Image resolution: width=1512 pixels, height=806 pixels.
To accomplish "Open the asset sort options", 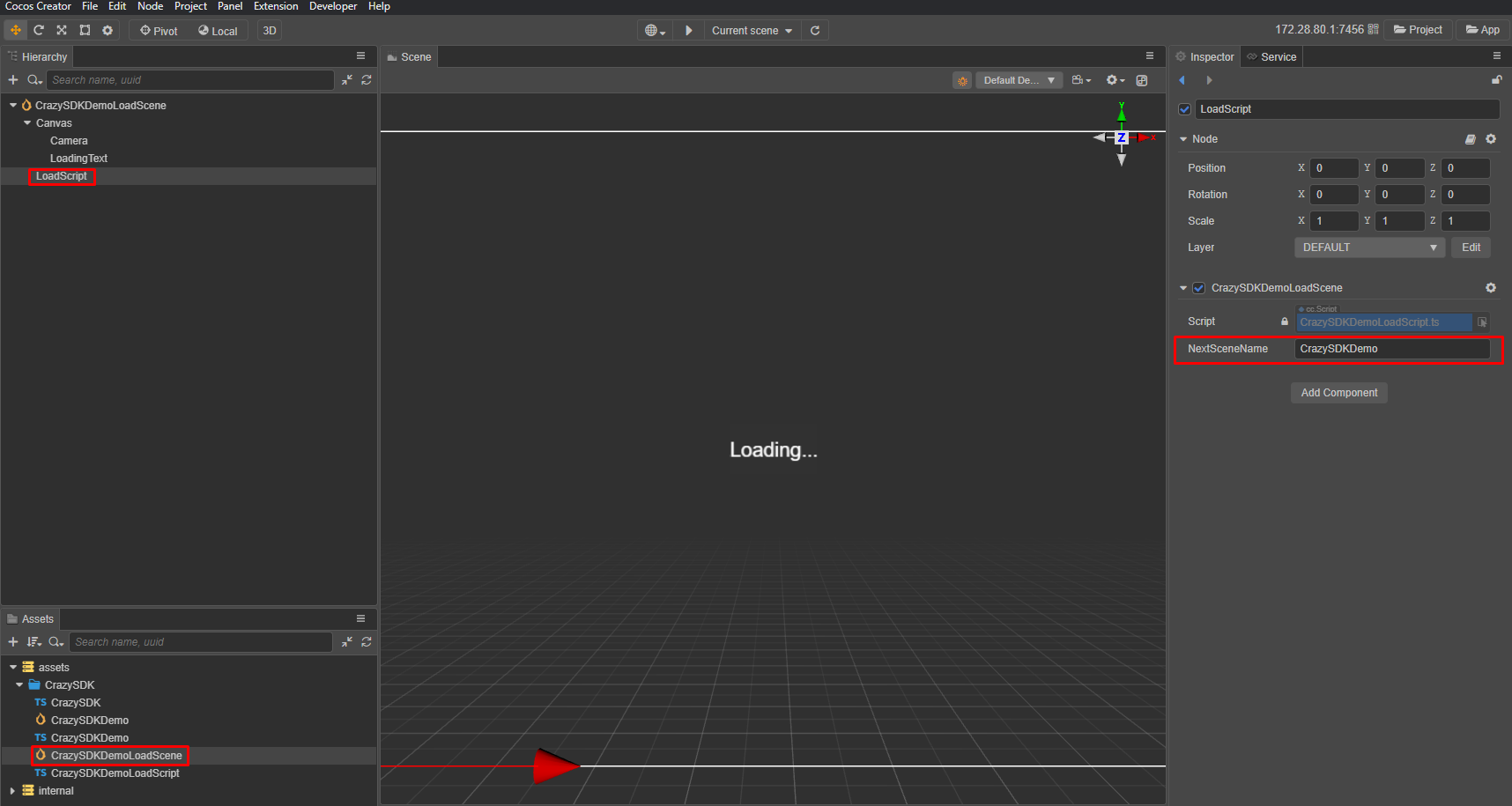I will click(x=34, y=642).
